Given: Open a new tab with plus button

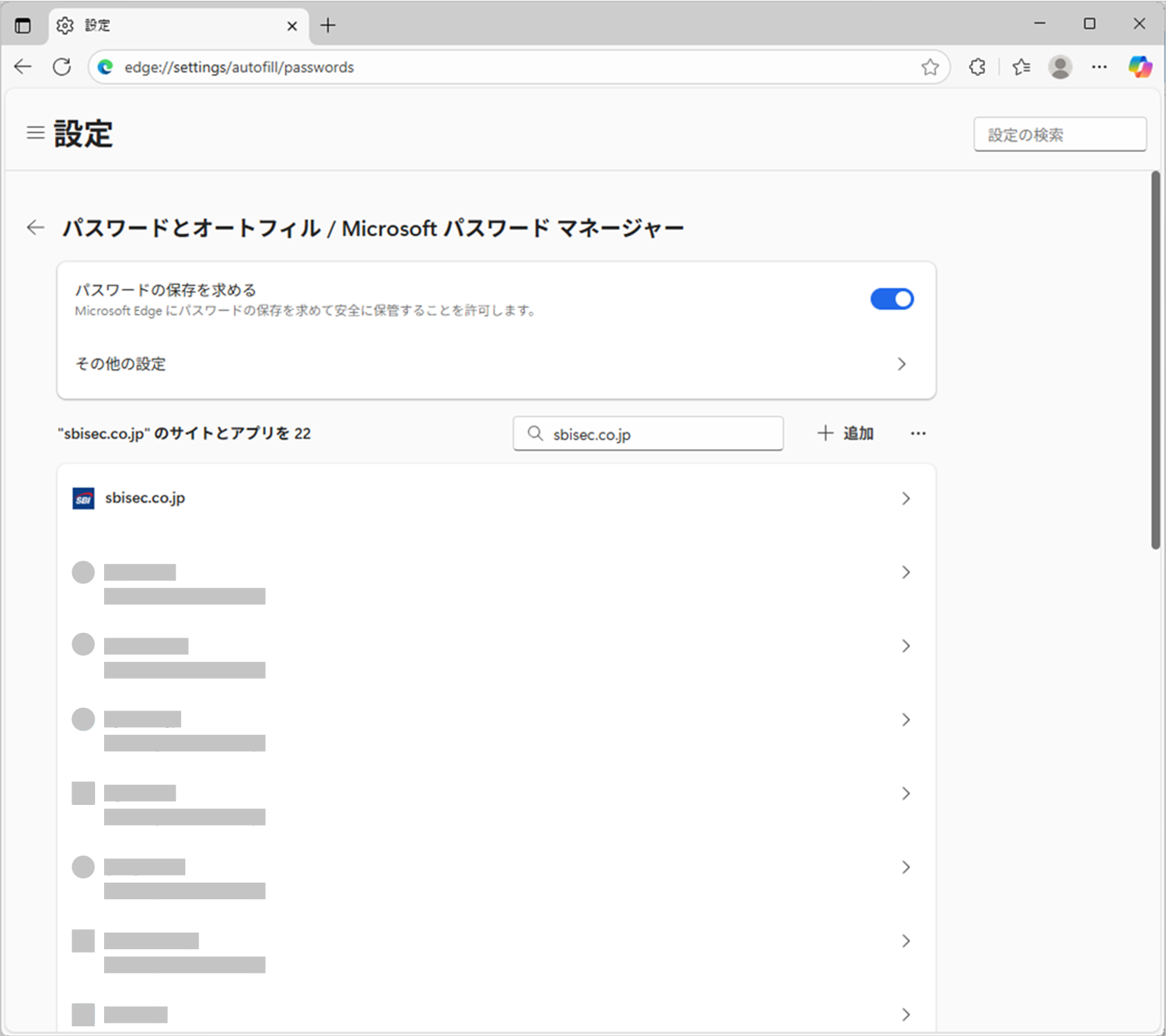Looking at the screenshot, I should click(x=328, y=26).
